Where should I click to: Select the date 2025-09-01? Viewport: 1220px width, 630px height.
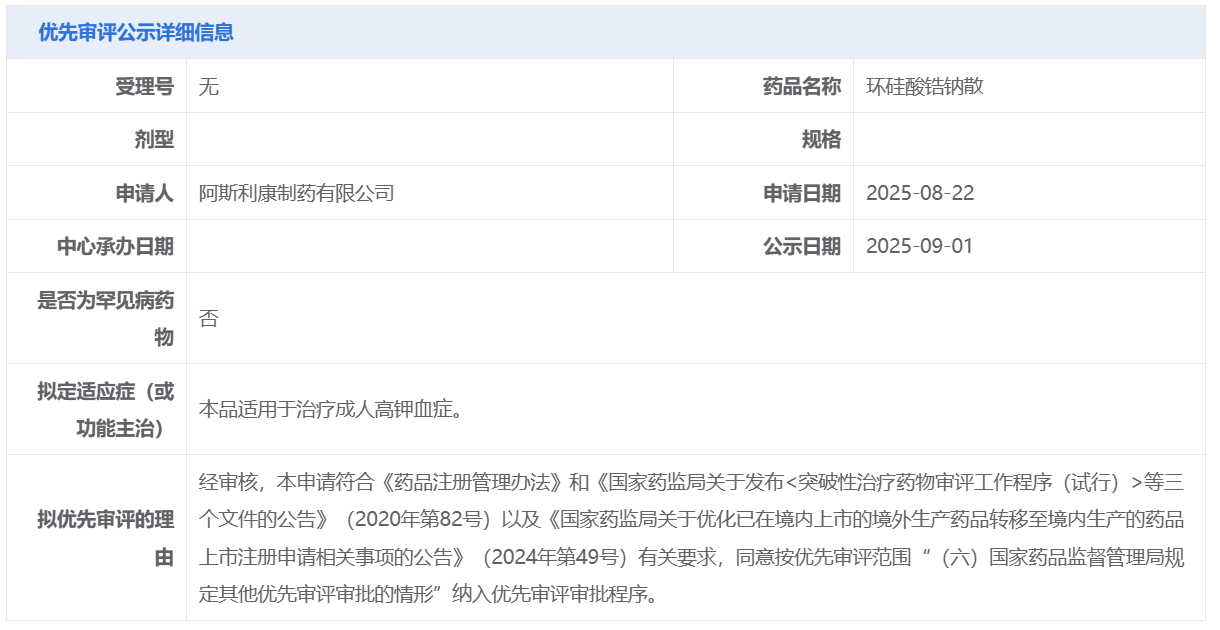tap(919, 246)
